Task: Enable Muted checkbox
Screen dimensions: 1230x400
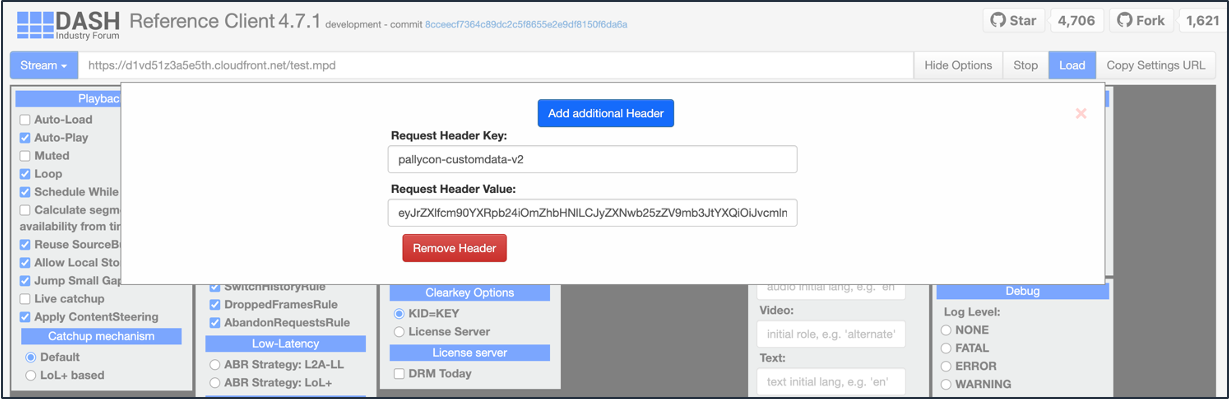Action: (25, 156)
